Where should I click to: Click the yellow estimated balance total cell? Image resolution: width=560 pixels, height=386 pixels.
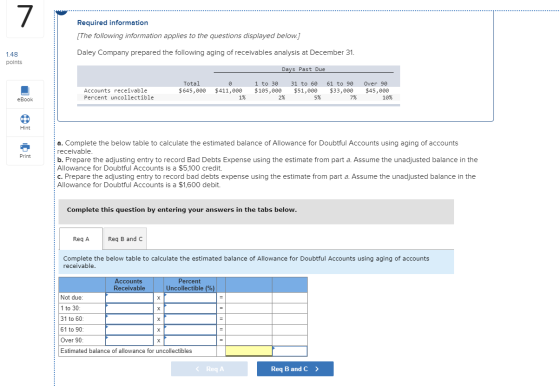(x=249, y=351)
